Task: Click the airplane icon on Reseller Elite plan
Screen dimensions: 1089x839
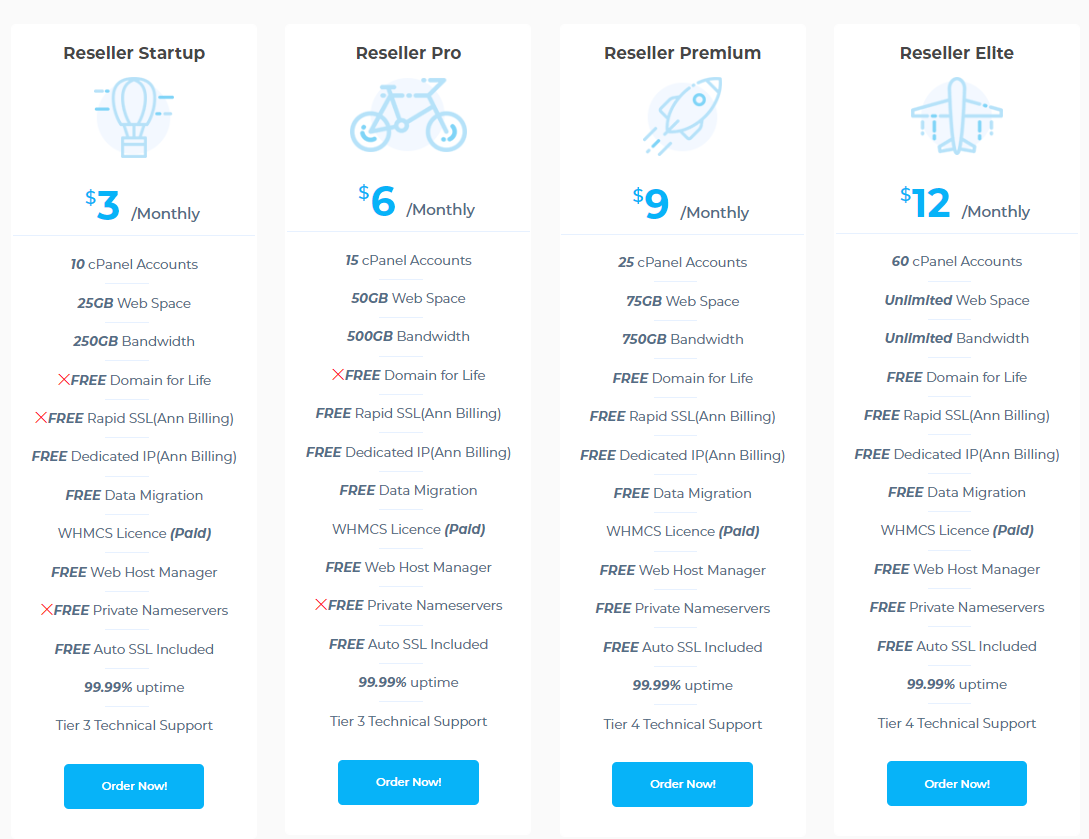Action: click(x=956, y=113)
